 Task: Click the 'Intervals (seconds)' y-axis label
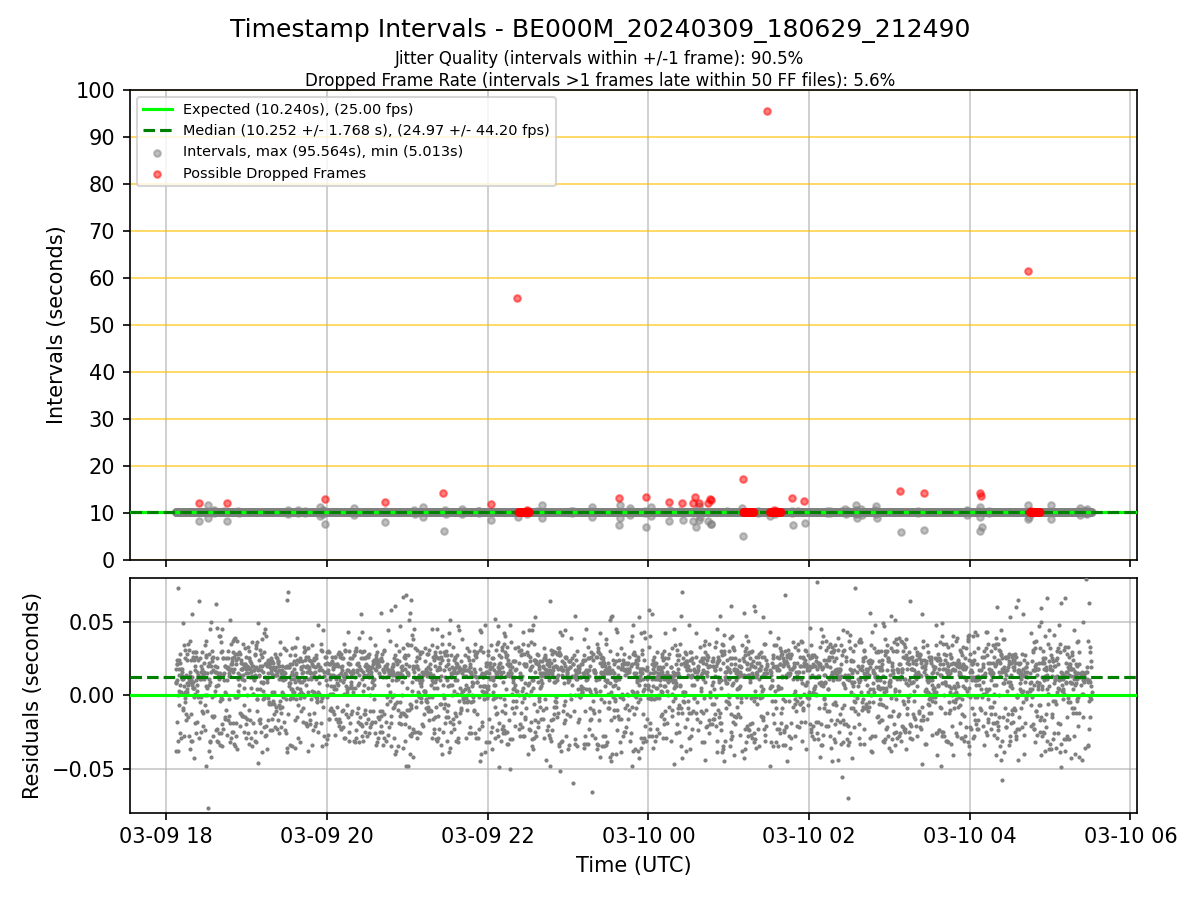pyautogui.click(x=56, y=325)
